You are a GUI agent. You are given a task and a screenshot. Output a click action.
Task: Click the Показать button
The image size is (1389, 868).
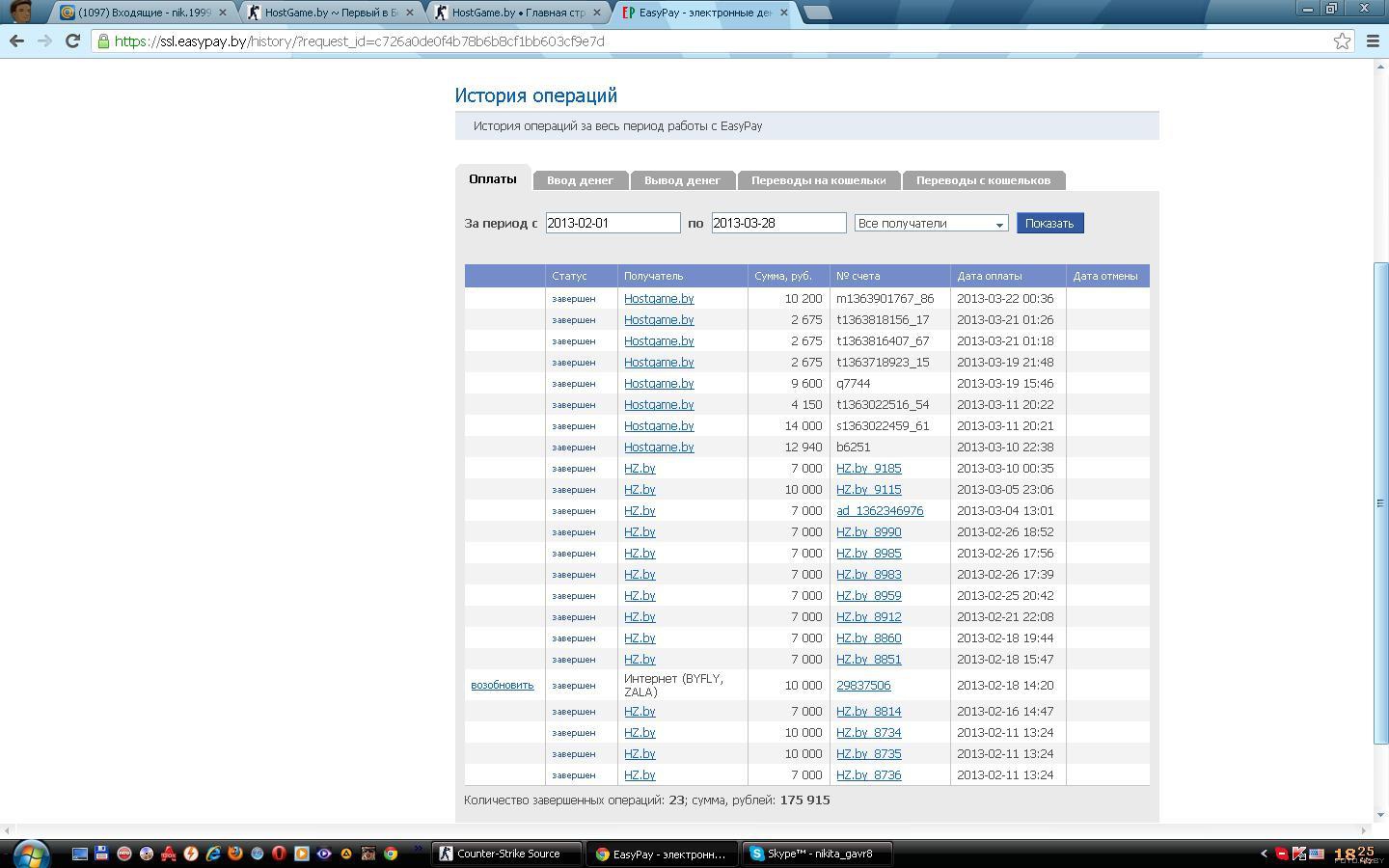1049,223
